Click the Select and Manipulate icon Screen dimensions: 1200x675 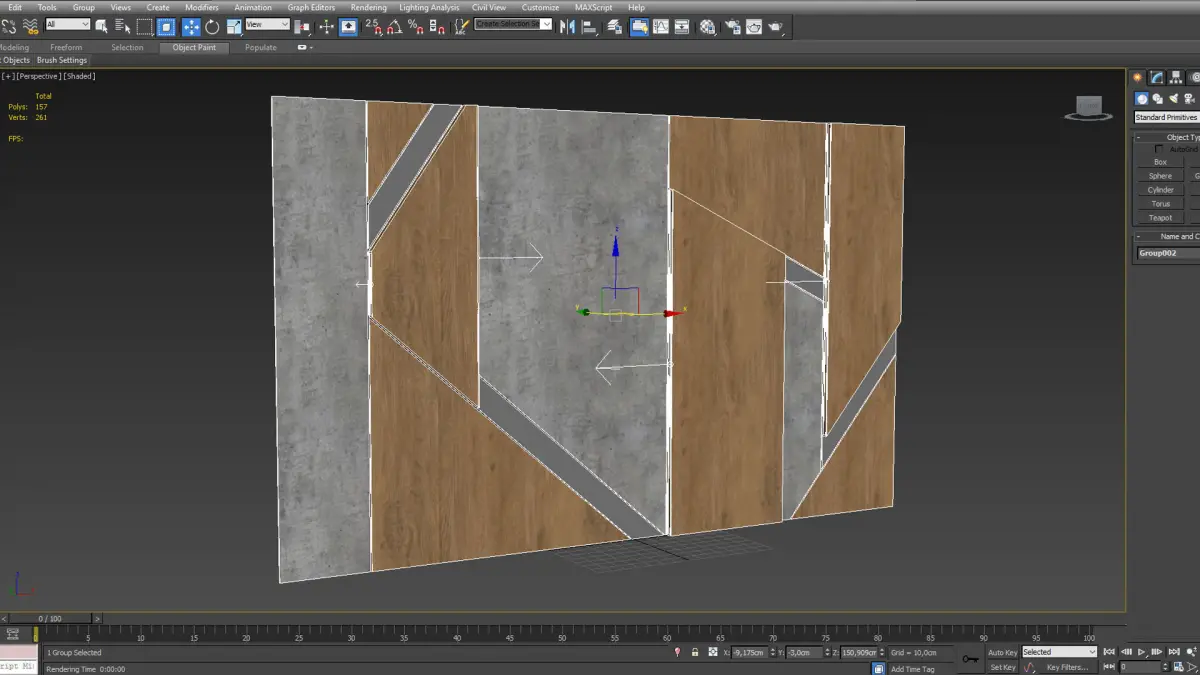coord(326,27)
